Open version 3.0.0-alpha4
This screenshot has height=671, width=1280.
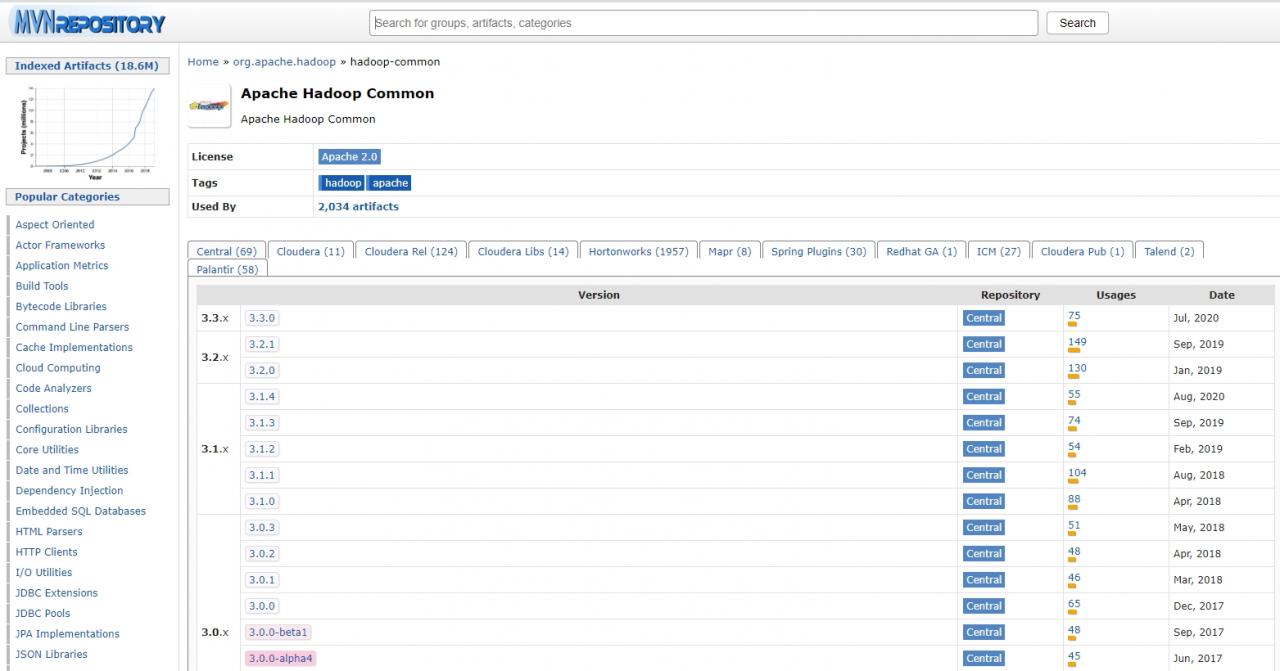(281, 658)
